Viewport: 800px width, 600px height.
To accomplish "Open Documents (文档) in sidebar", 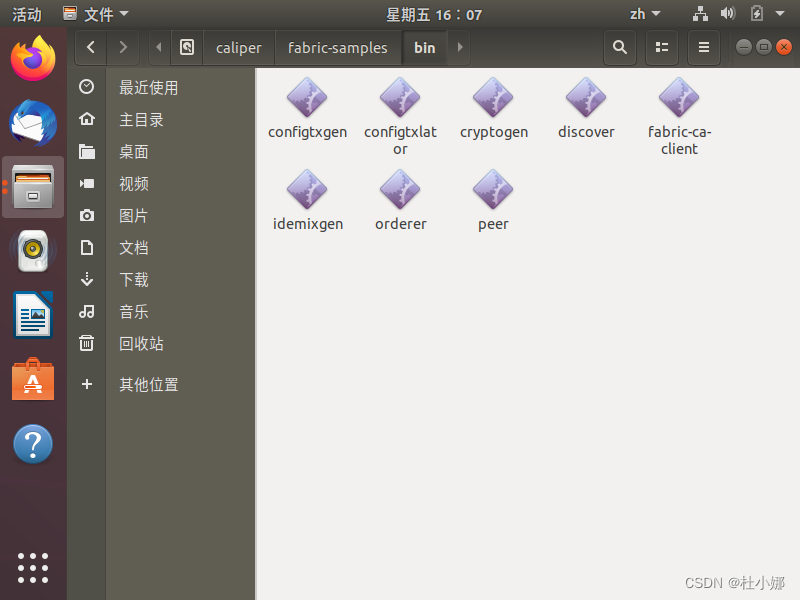I will pyautogui.click(x=161, y=247).
